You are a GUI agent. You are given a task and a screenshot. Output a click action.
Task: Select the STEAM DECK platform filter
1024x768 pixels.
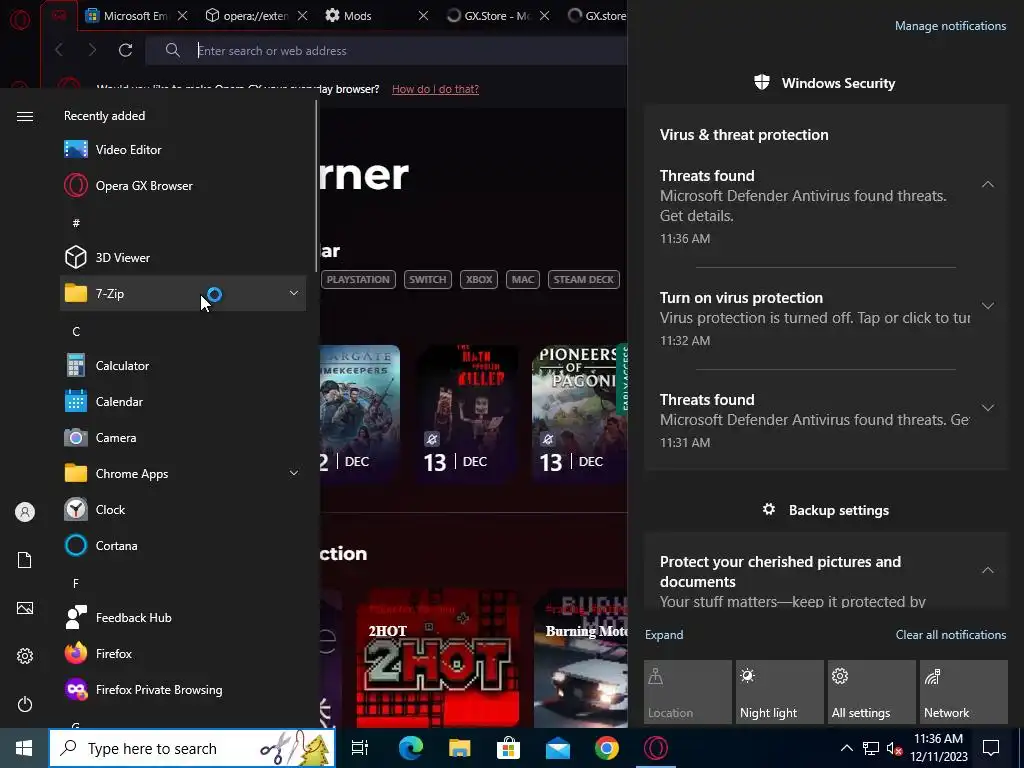(x=584, y=280)
